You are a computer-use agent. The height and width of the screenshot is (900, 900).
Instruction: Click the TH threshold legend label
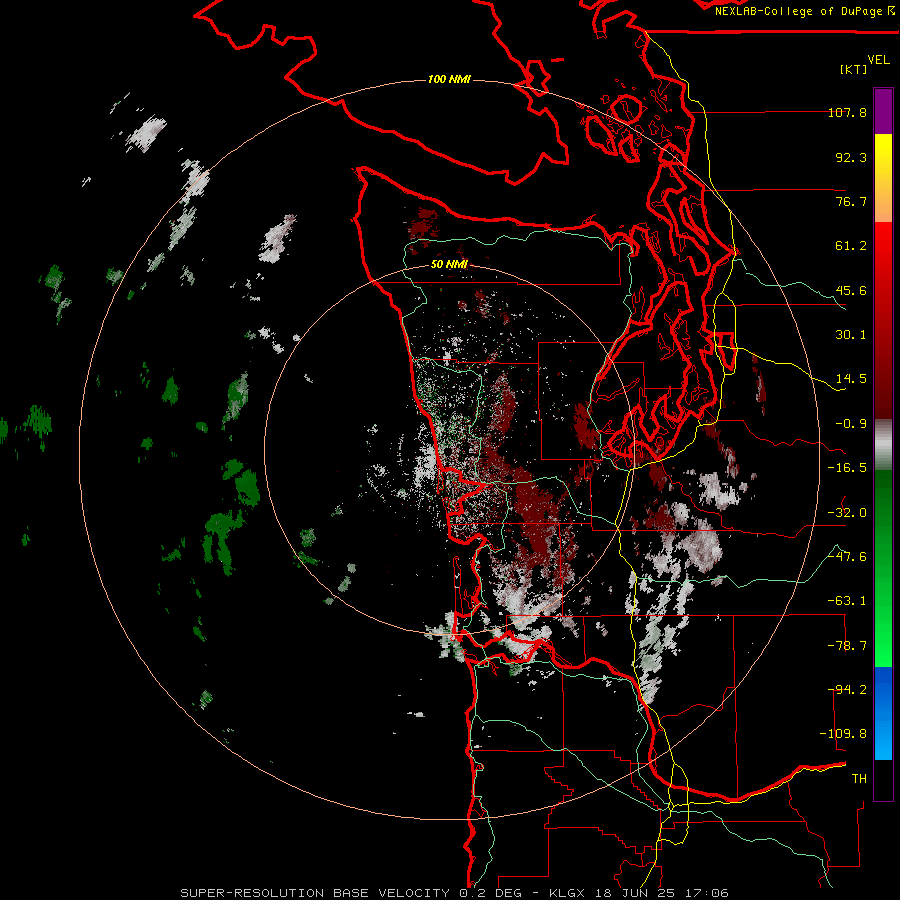point(859,779)
